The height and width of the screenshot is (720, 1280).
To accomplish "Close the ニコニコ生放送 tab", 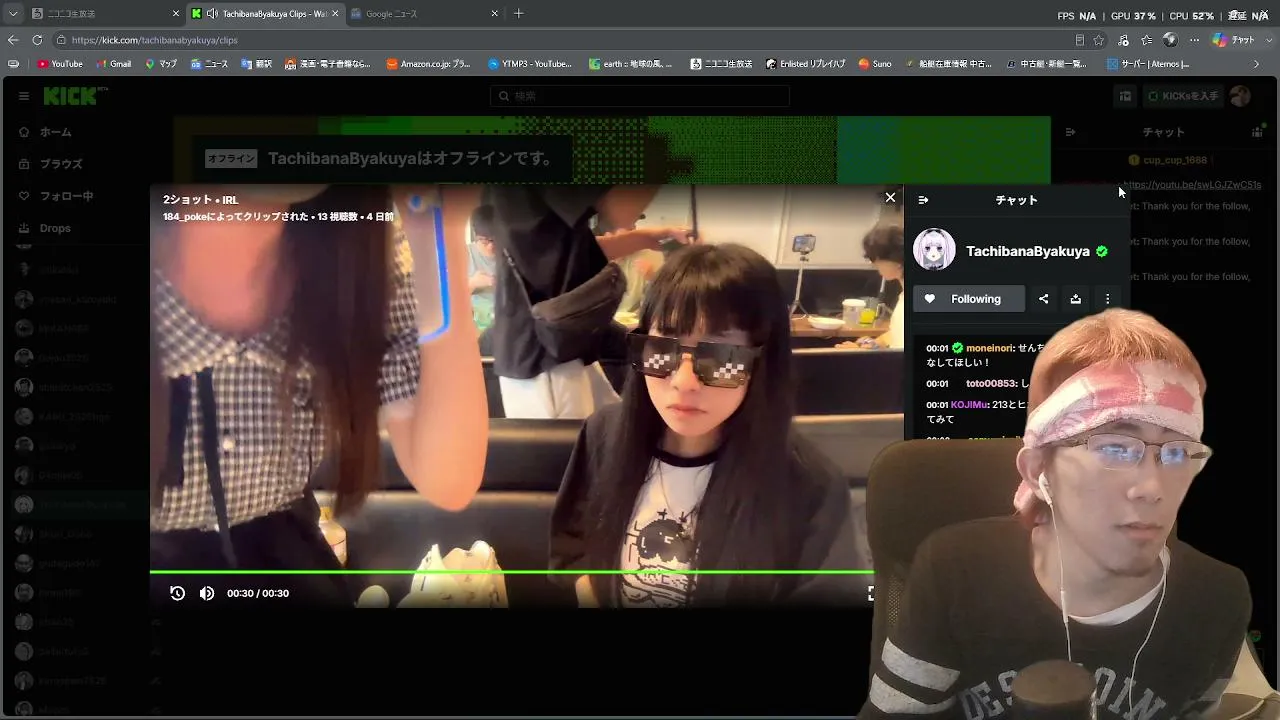I will coord(176,14).
